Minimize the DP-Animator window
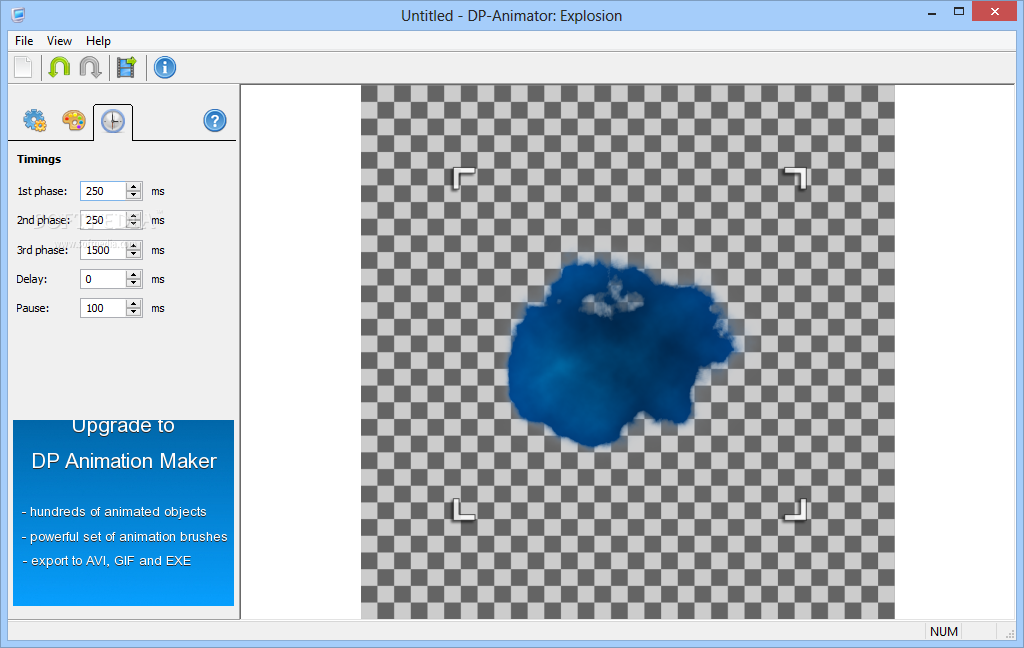Screen dimensions: 1024x648 click(932, 12)
